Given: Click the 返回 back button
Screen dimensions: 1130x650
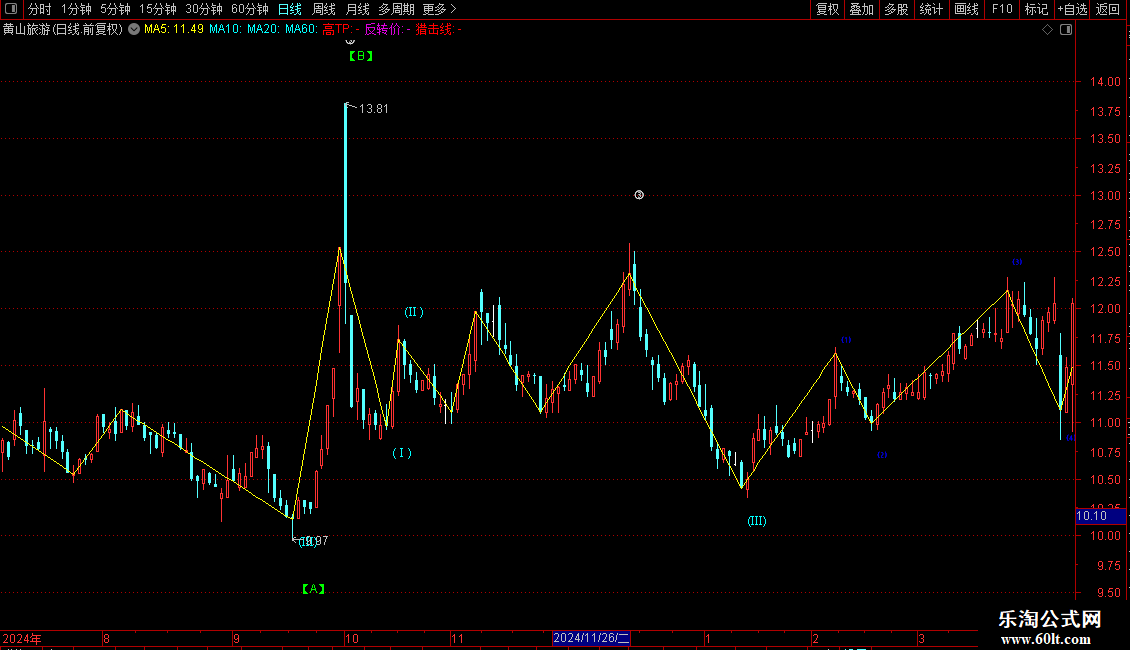Looking at the screenshot, I should tap(1108, 9).
